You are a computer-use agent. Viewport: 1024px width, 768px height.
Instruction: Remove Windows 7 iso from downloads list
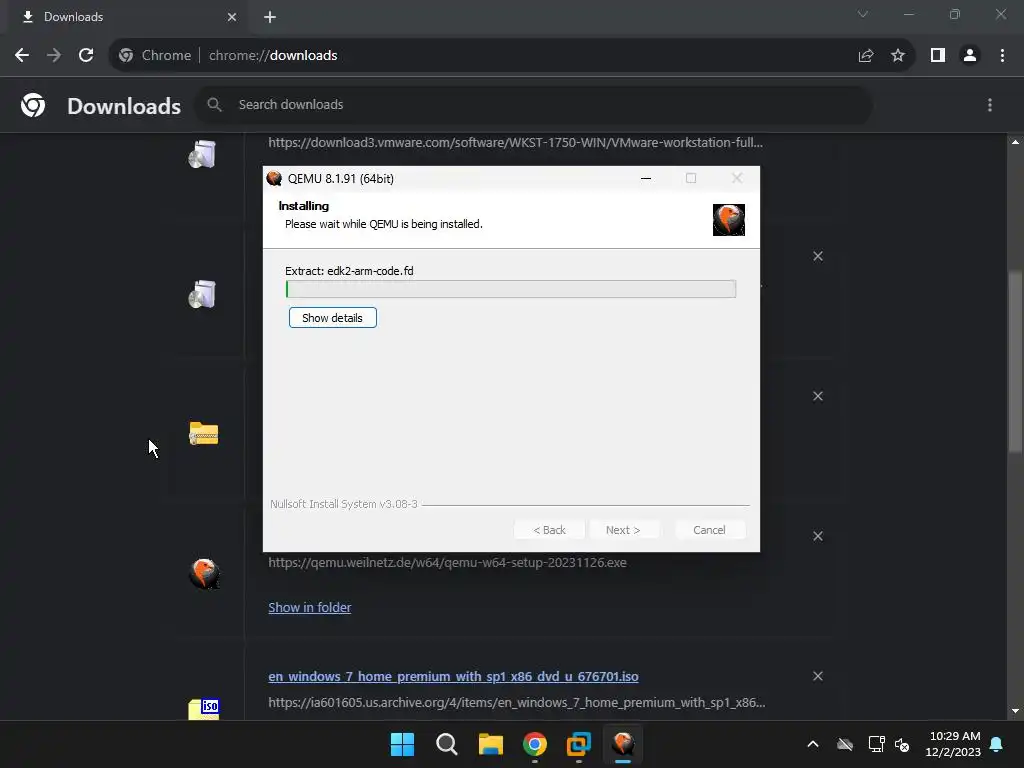tap(818, 676)
